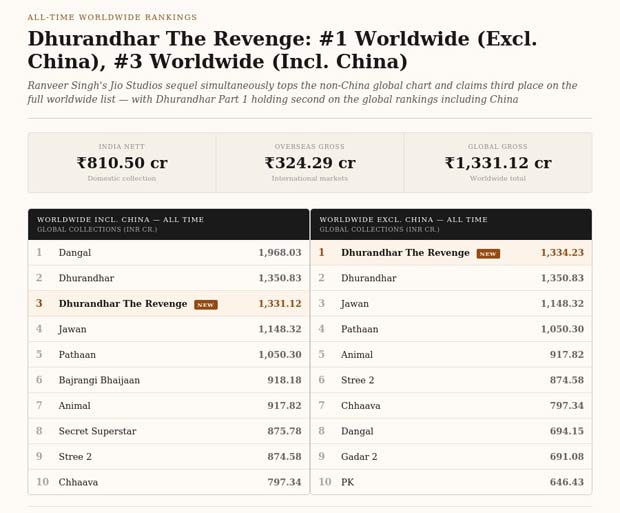Click the 691.08 collection value

pos(566,457)
